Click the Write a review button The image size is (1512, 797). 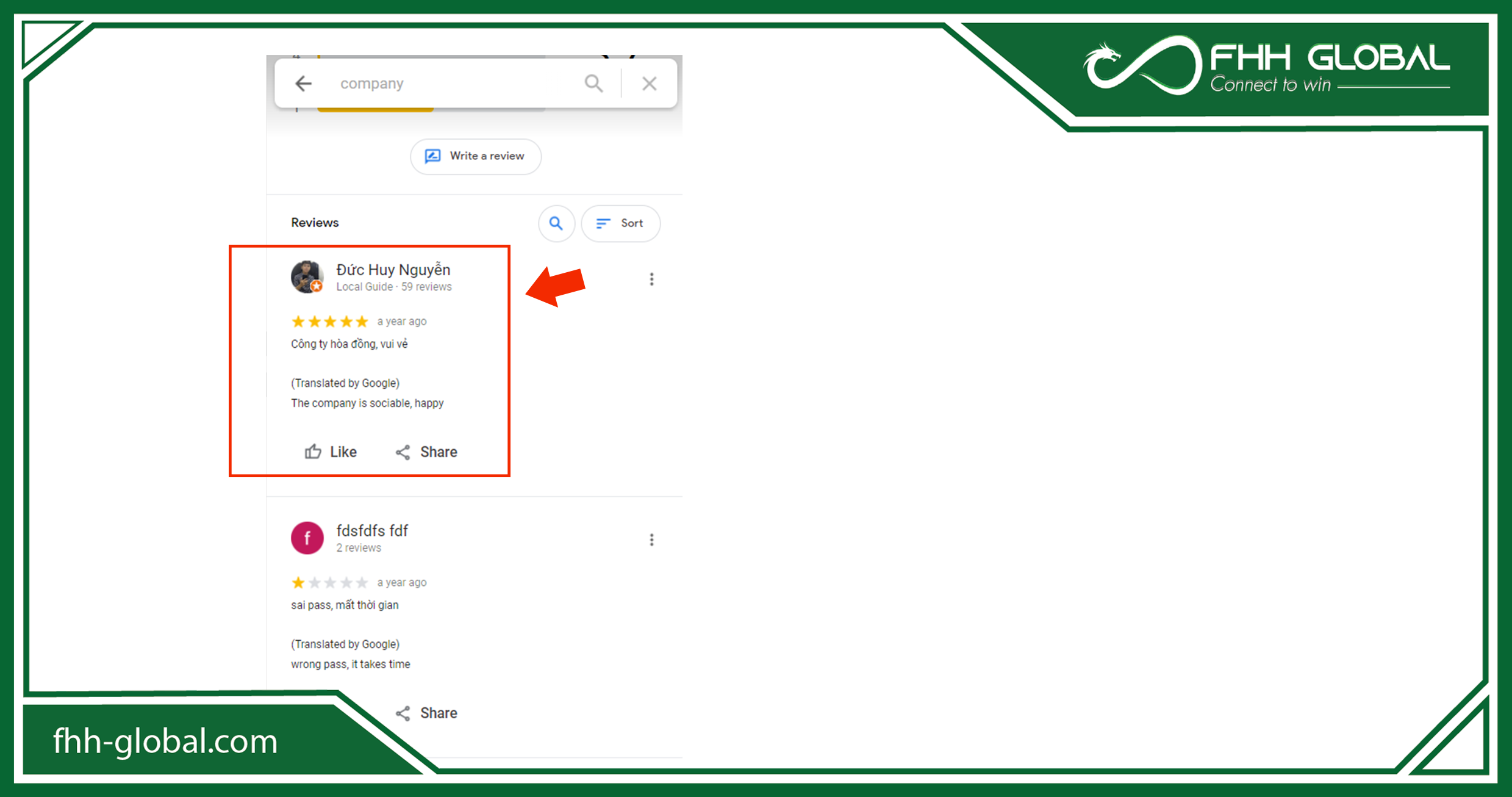[475, 156]
